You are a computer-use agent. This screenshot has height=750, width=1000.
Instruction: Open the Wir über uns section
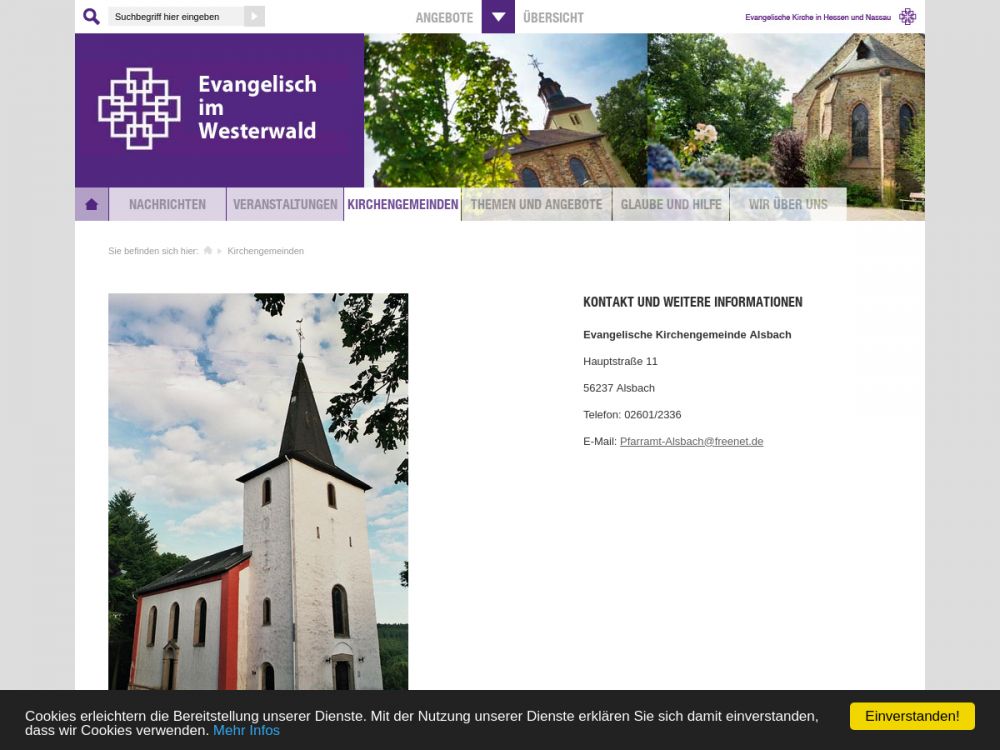(x=788, y=204)
